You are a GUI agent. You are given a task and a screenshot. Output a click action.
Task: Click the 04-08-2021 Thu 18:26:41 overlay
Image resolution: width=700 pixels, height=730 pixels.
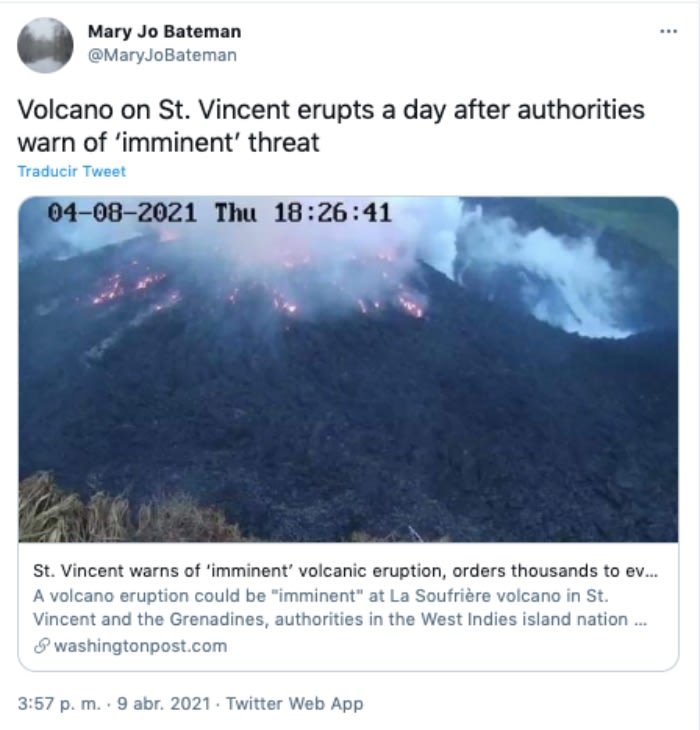(220, 213)
